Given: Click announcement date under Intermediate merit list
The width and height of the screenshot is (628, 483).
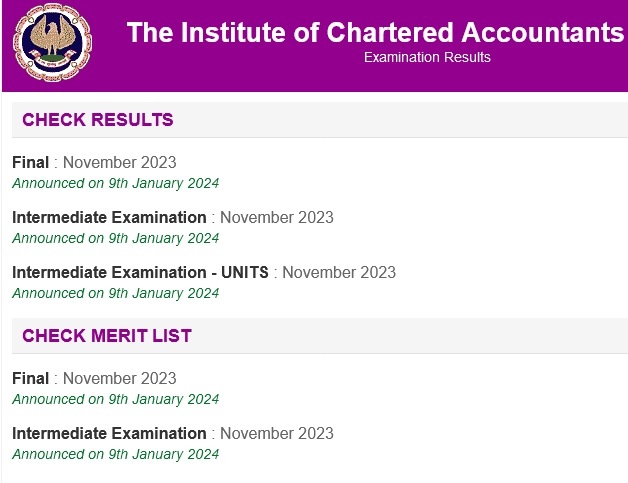Looking at the screenshot, I should 116,454.
